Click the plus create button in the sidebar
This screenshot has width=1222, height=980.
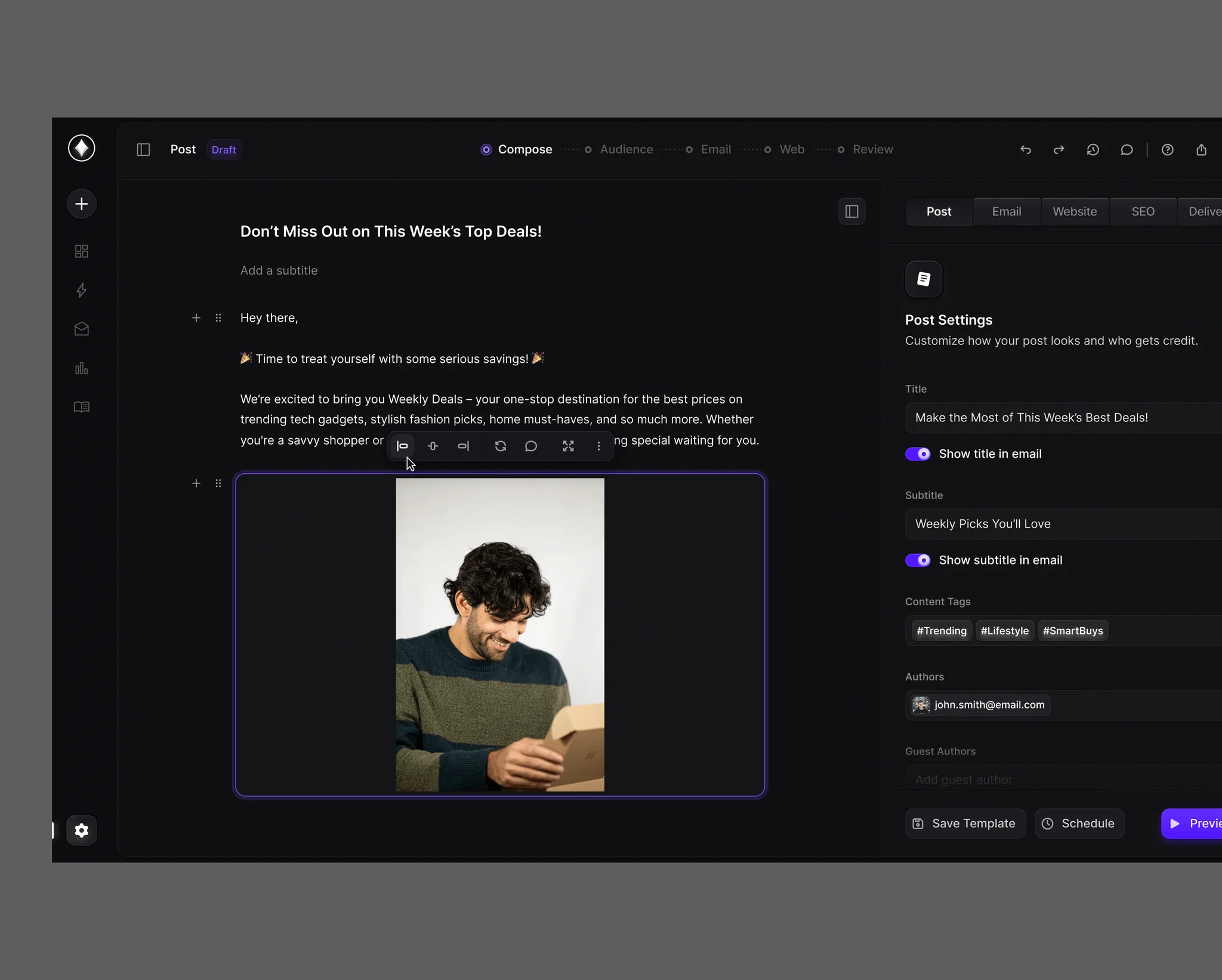coord(82,204)
